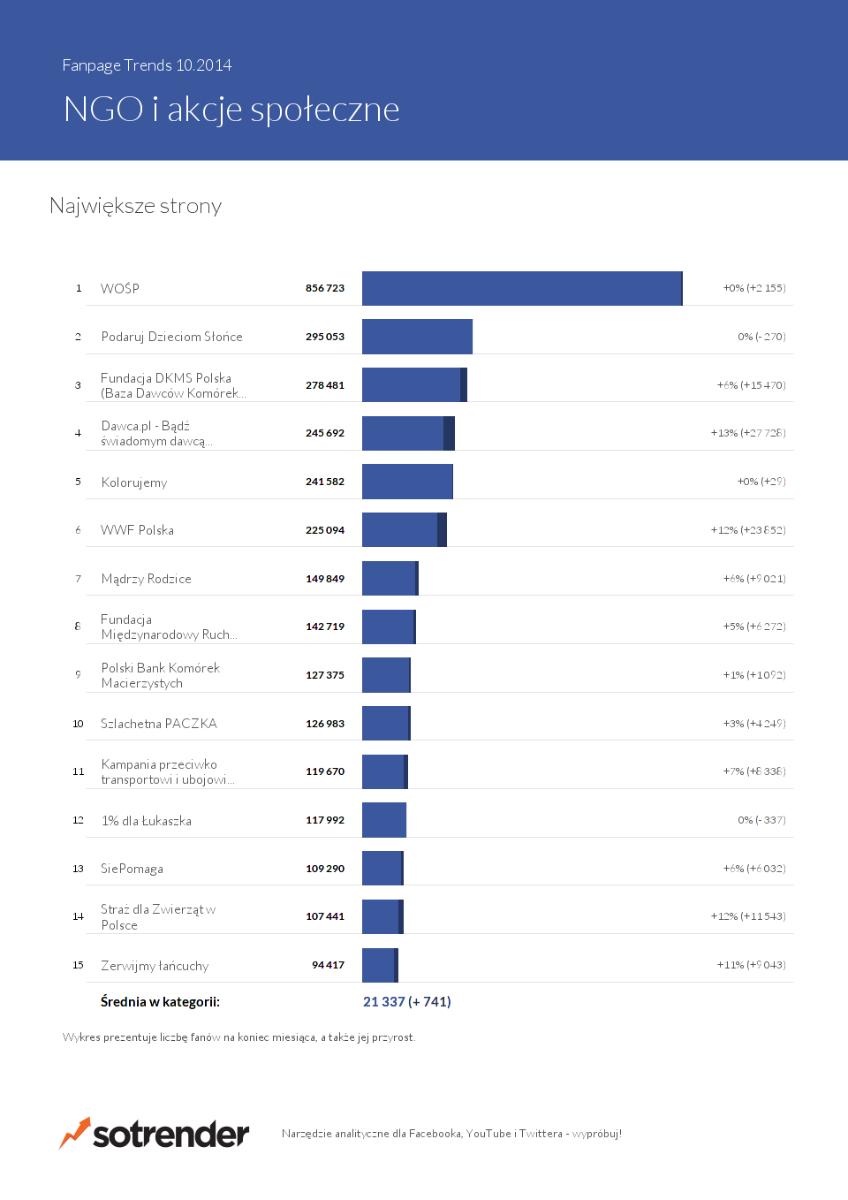848x1200 pixels.
Task: Click the fan count 119 670
Action: [325, 772]
